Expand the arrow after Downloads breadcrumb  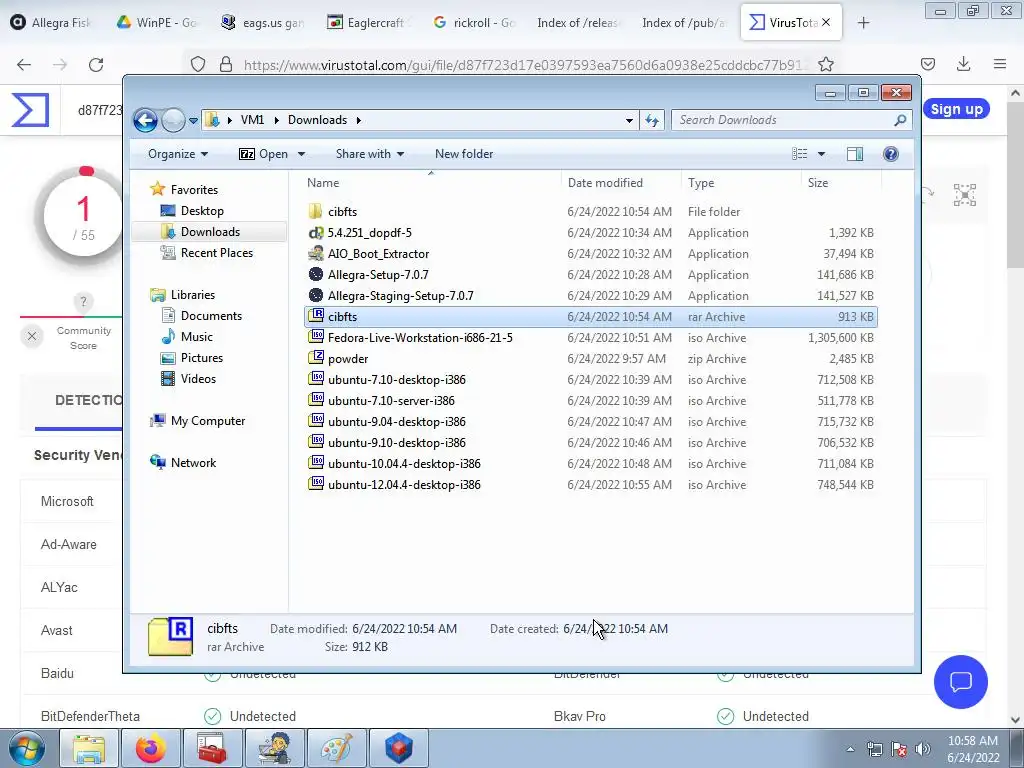(x=359, y=120)
